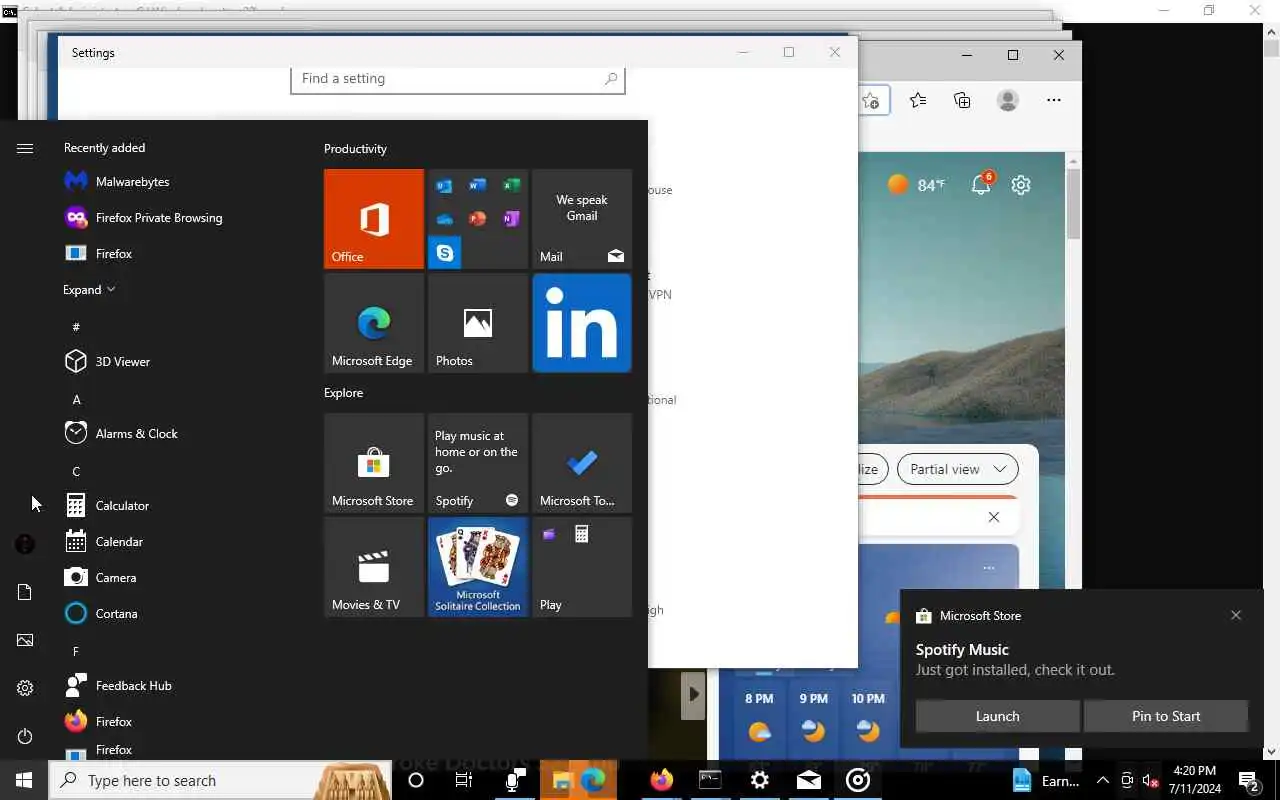Open the Action Center notifications icon

[x=1249, y=781]
